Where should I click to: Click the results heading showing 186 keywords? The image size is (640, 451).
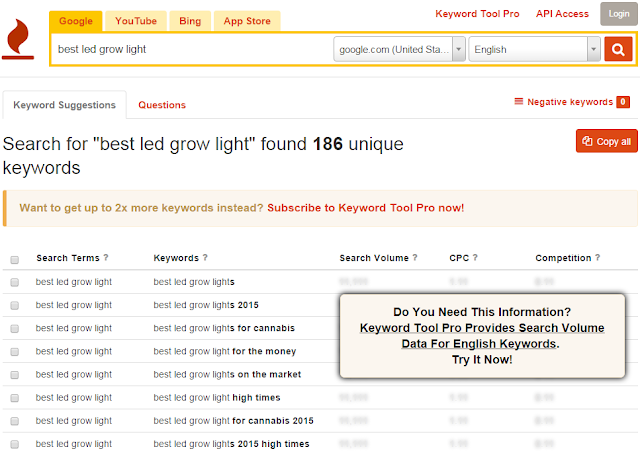(x=203, y=156)
